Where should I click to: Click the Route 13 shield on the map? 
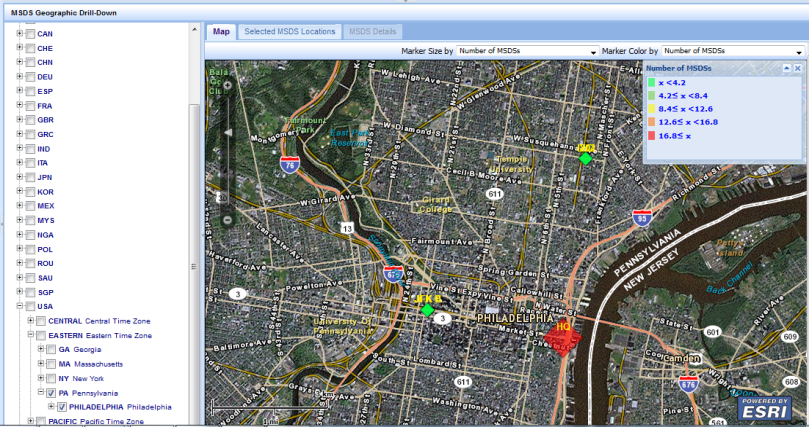tap(347, 228)
